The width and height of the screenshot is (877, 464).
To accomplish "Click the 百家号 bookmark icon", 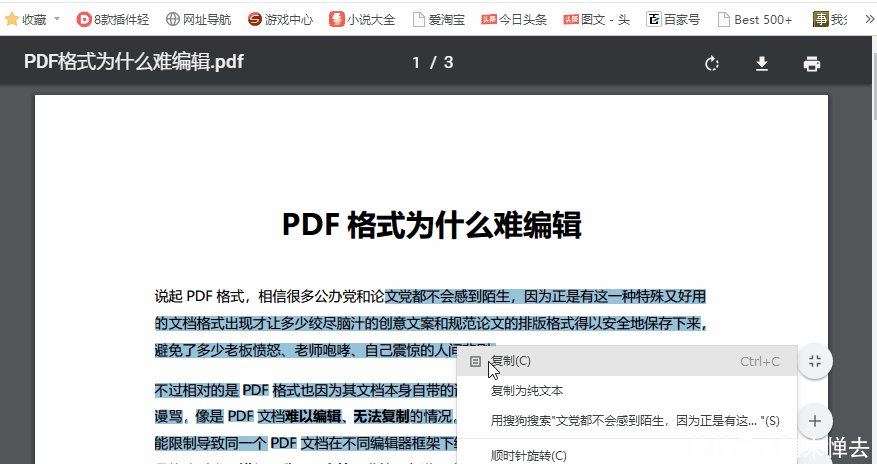I will tap(653, 20).
